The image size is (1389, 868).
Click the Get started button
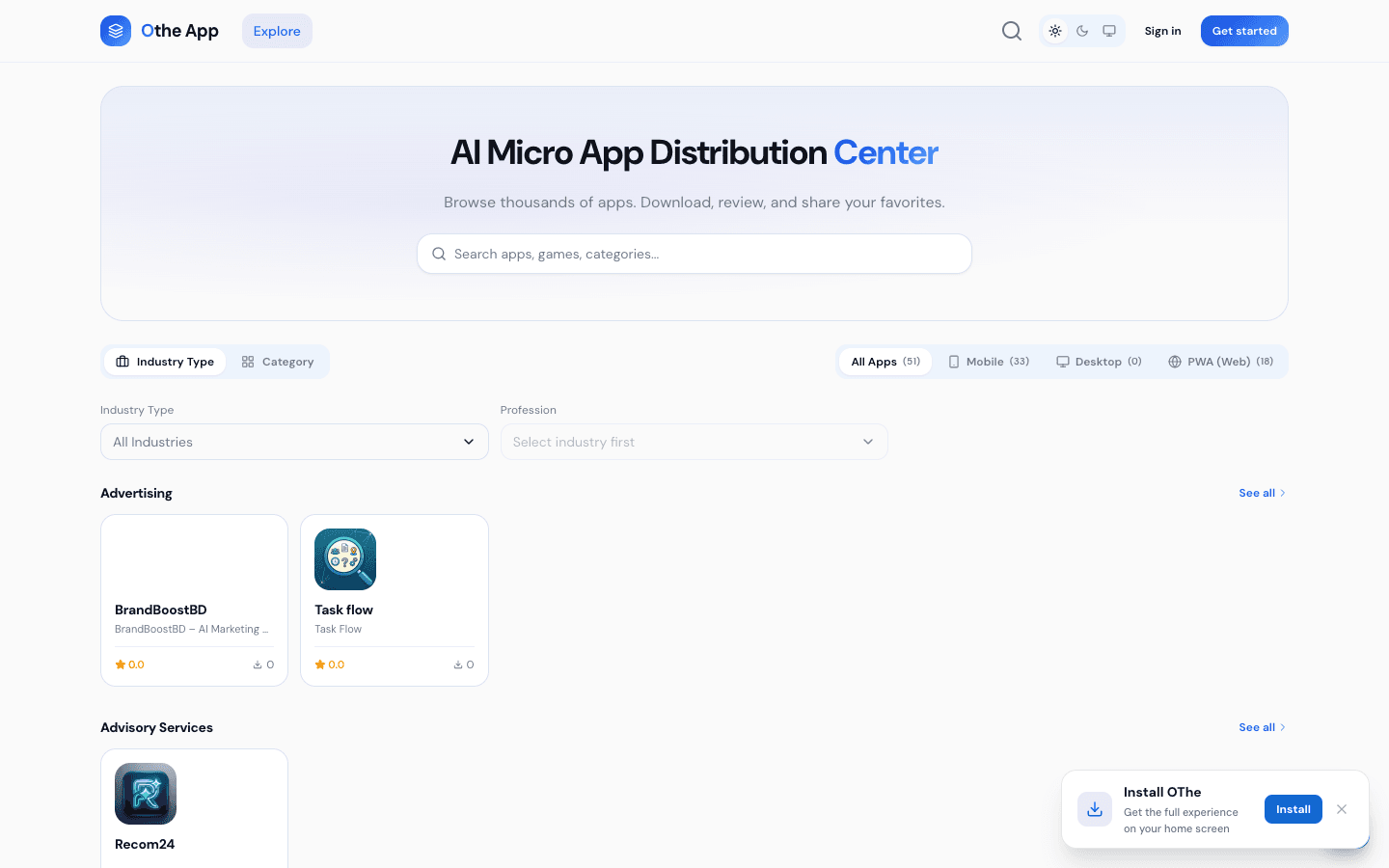(x=1244, y=31)
